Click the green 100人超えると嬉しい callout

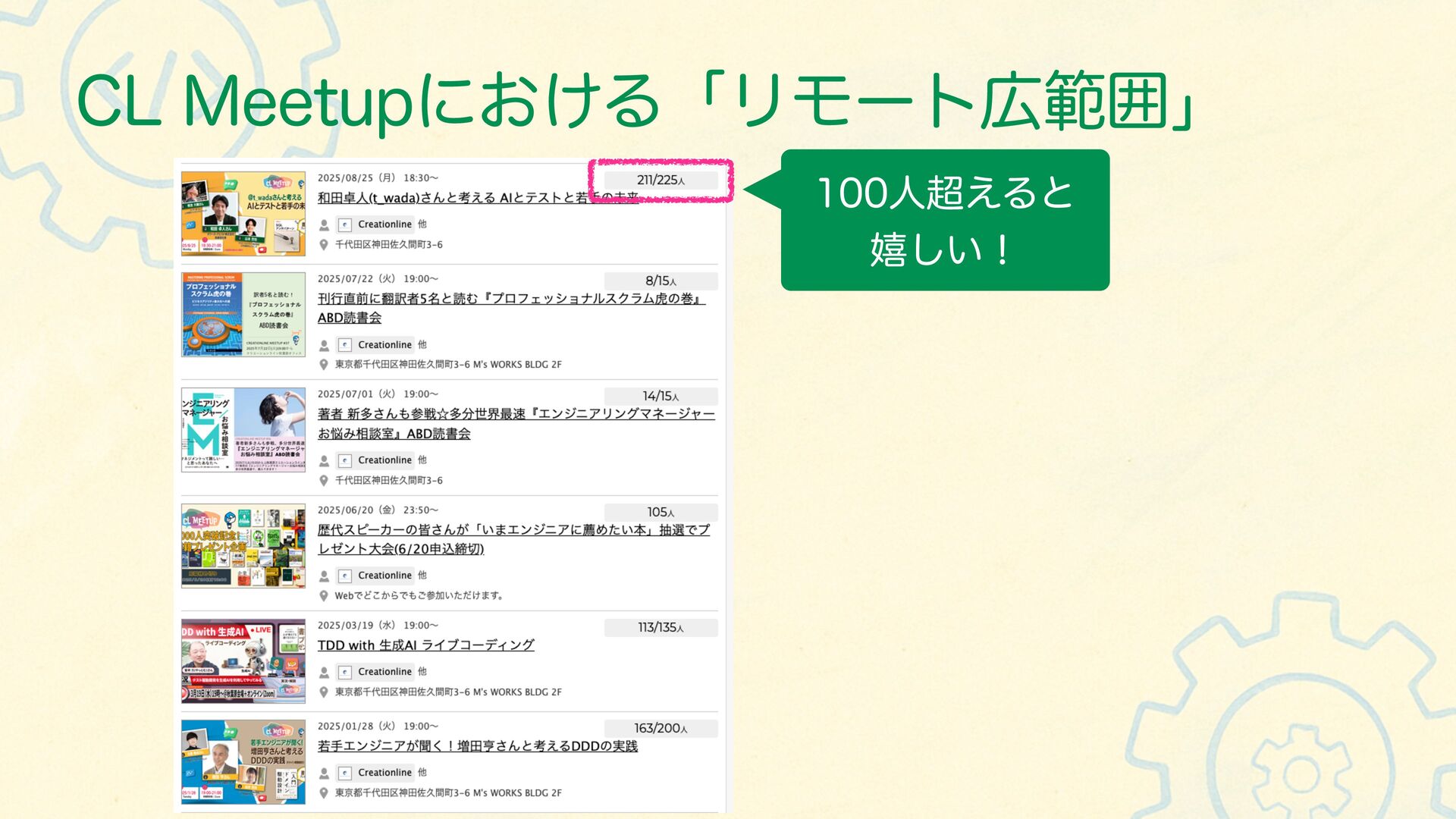pos(945,220)
